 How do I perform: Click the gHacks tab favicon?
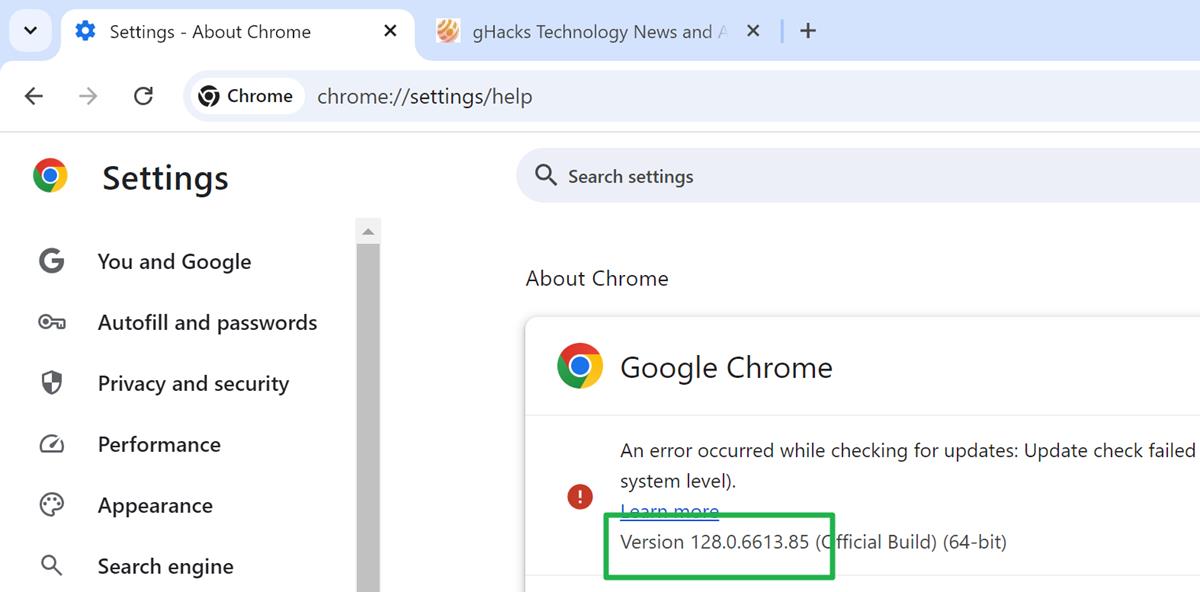pos(448,31)
